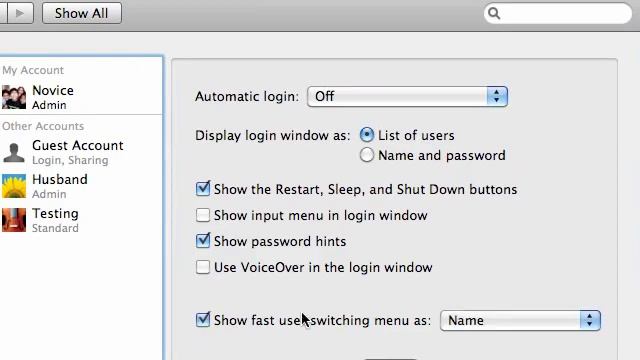Click the Guest Account silhouette icon
This screenshot has width=640, height=360.
click(14, 152)
